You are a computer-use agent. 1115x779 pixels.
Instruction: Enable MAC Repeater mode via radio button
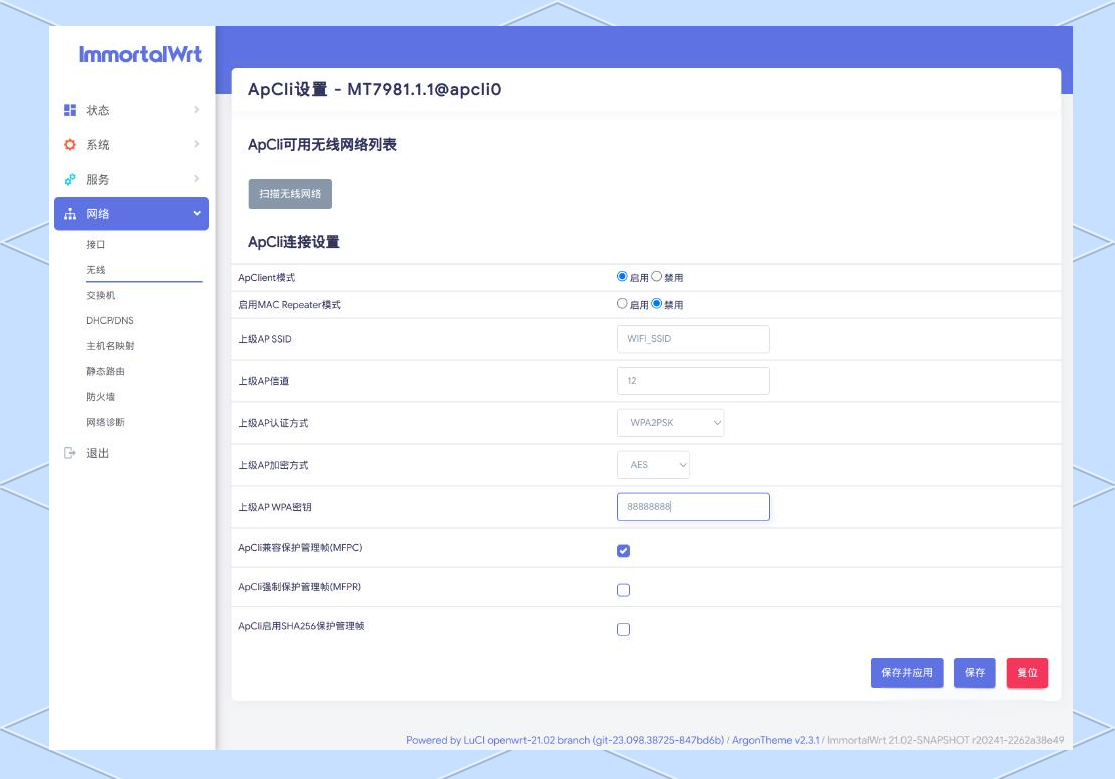[622, 303]
